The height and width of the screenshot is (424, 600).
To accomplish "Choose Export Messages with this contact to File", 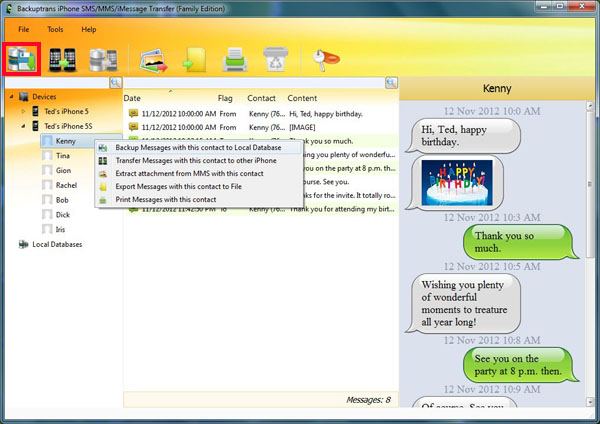I will [x=198, y=187].
